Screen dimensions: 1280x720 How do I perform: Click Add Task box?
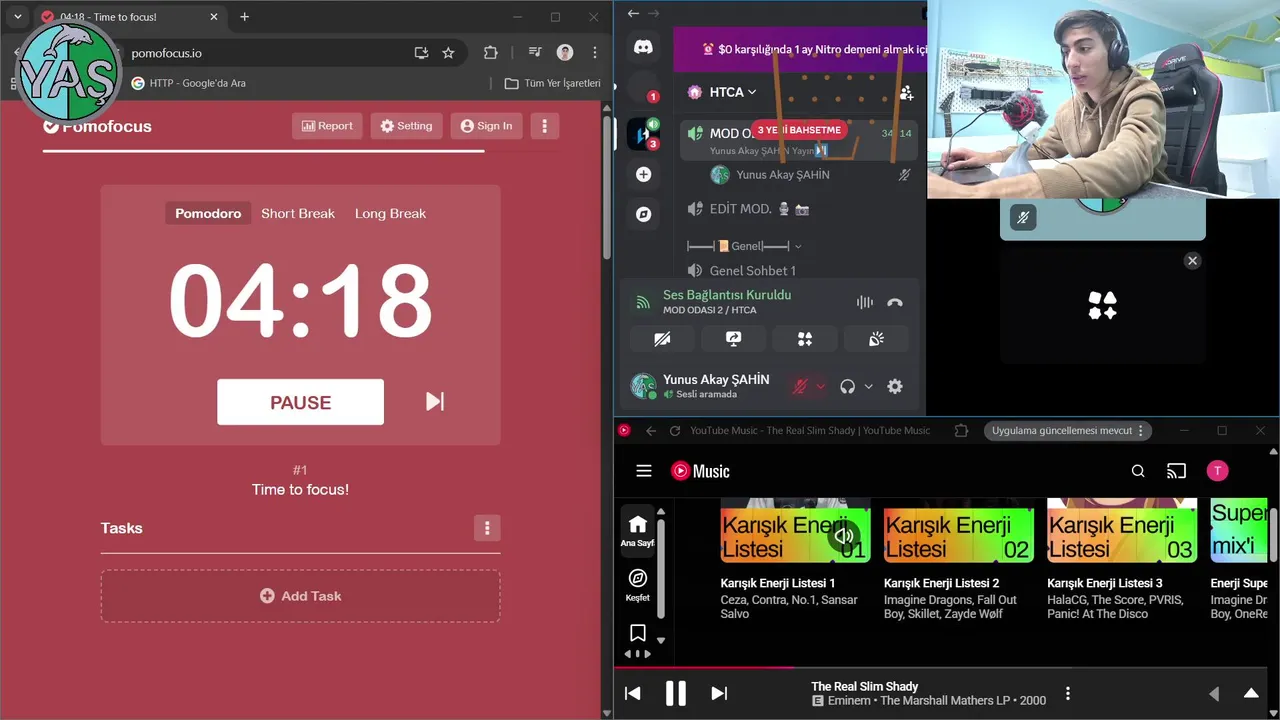coord(300,596)
